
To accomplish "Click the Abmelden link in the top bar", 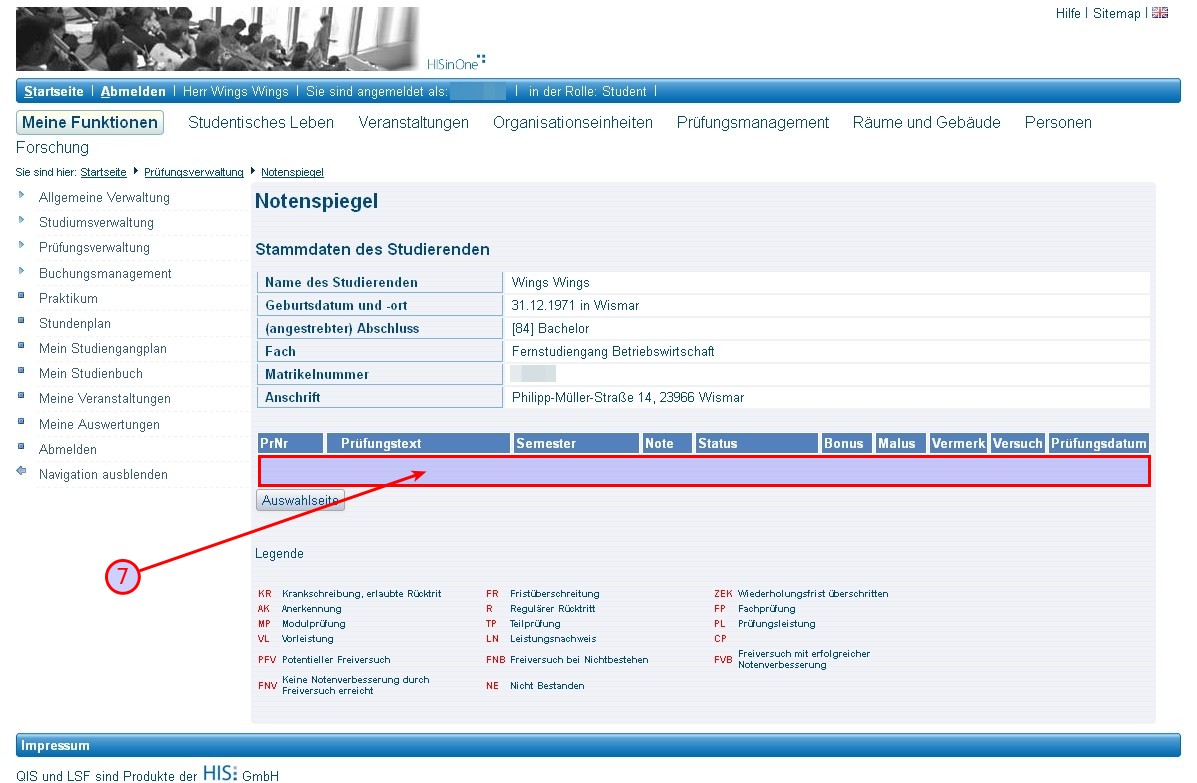I will click(x=133, y=91).
